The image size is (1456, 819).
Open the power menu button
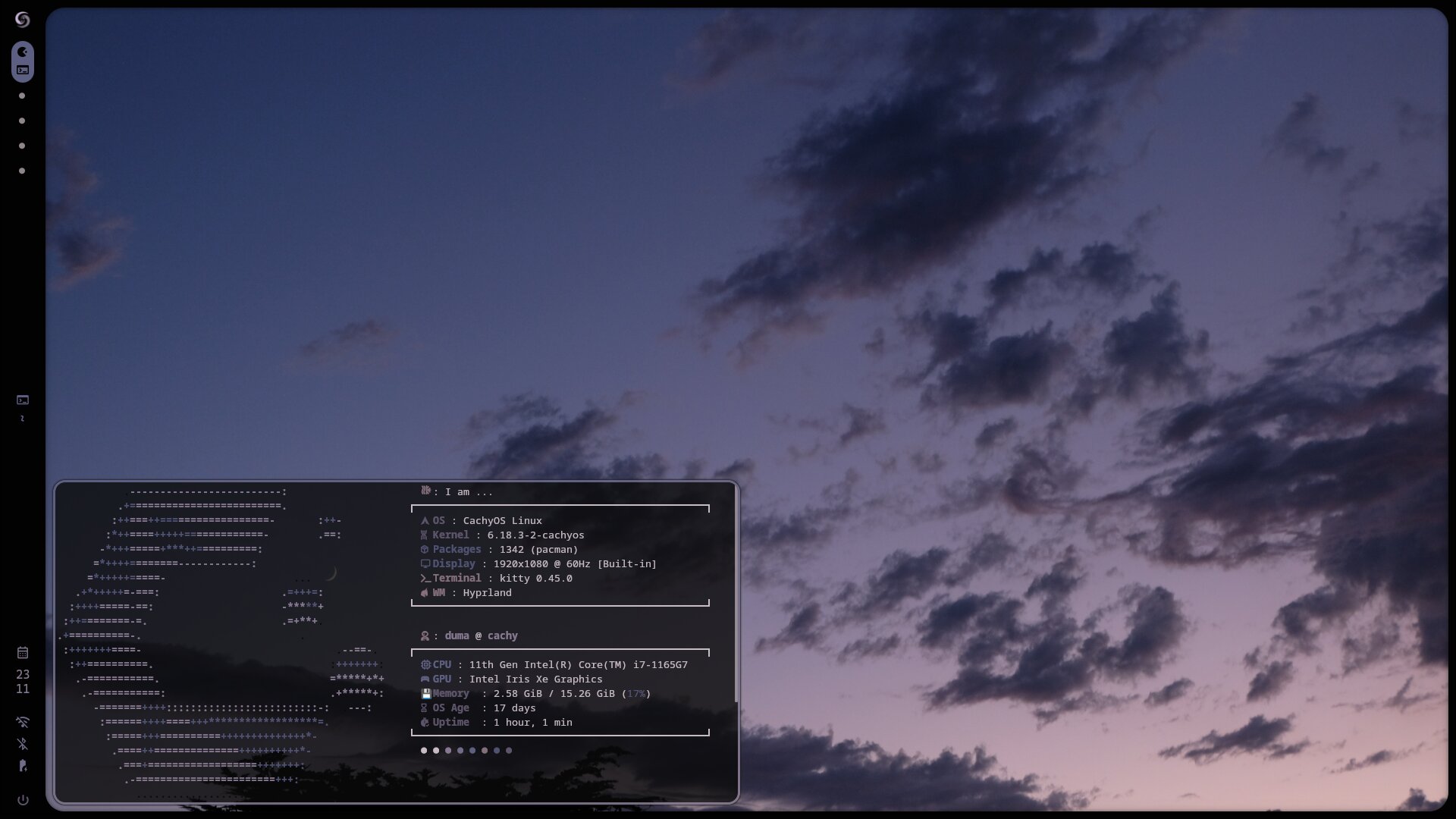[x=23, y=800]
